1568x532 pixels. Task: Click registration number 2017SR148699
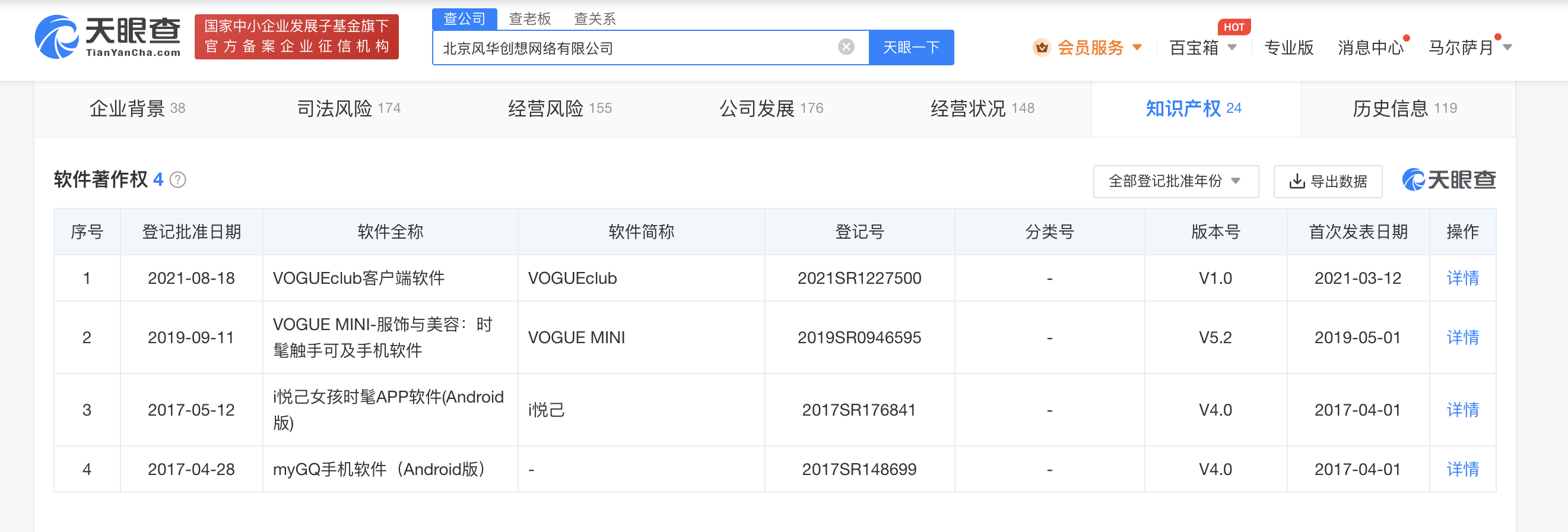coord(859,469)
